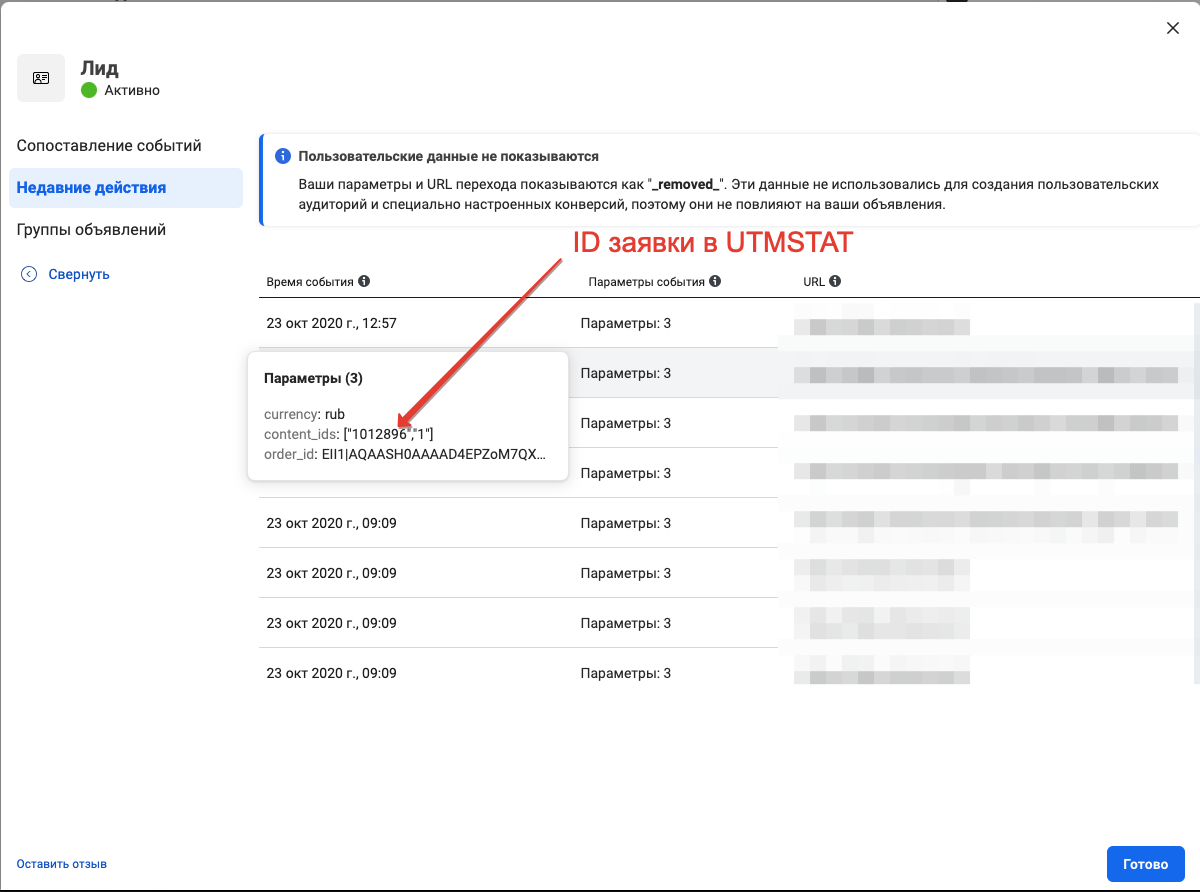Click the Лид contact card icon
Image resolution: width=1200 pixels, height=892 pixels.
(x=40, y=77)
